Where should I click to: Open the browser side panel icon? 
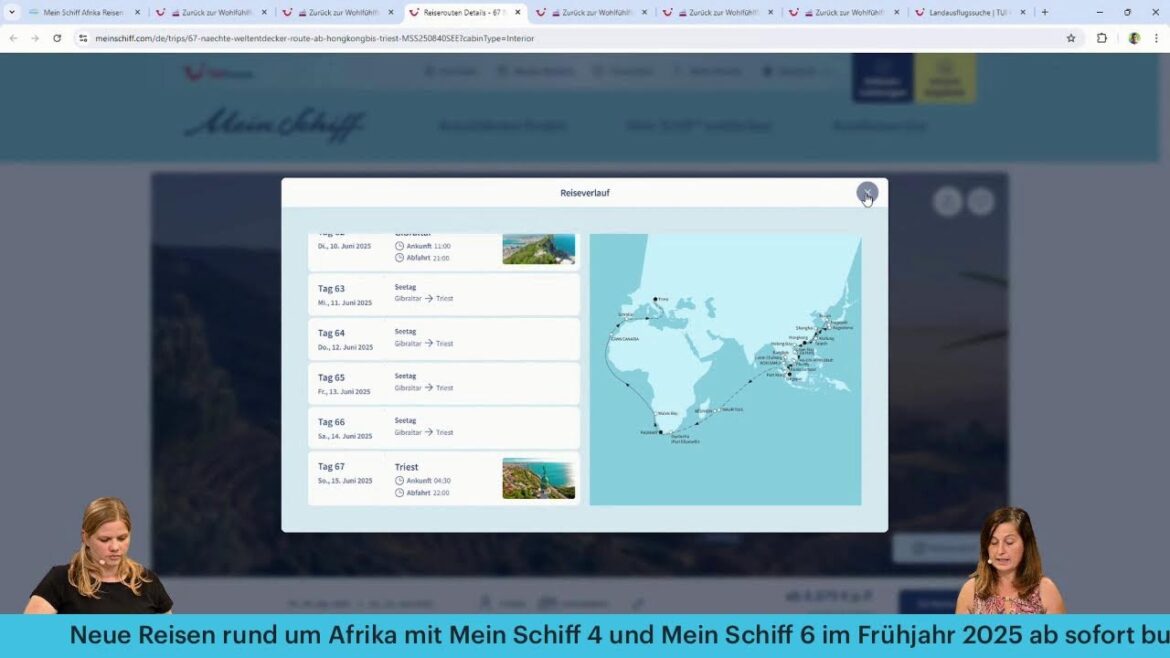pyautogui.click(x=1101, y=38)
